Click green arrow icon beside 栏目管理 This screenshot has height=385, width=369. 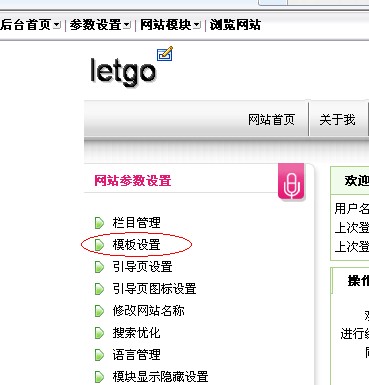[99, 223]
